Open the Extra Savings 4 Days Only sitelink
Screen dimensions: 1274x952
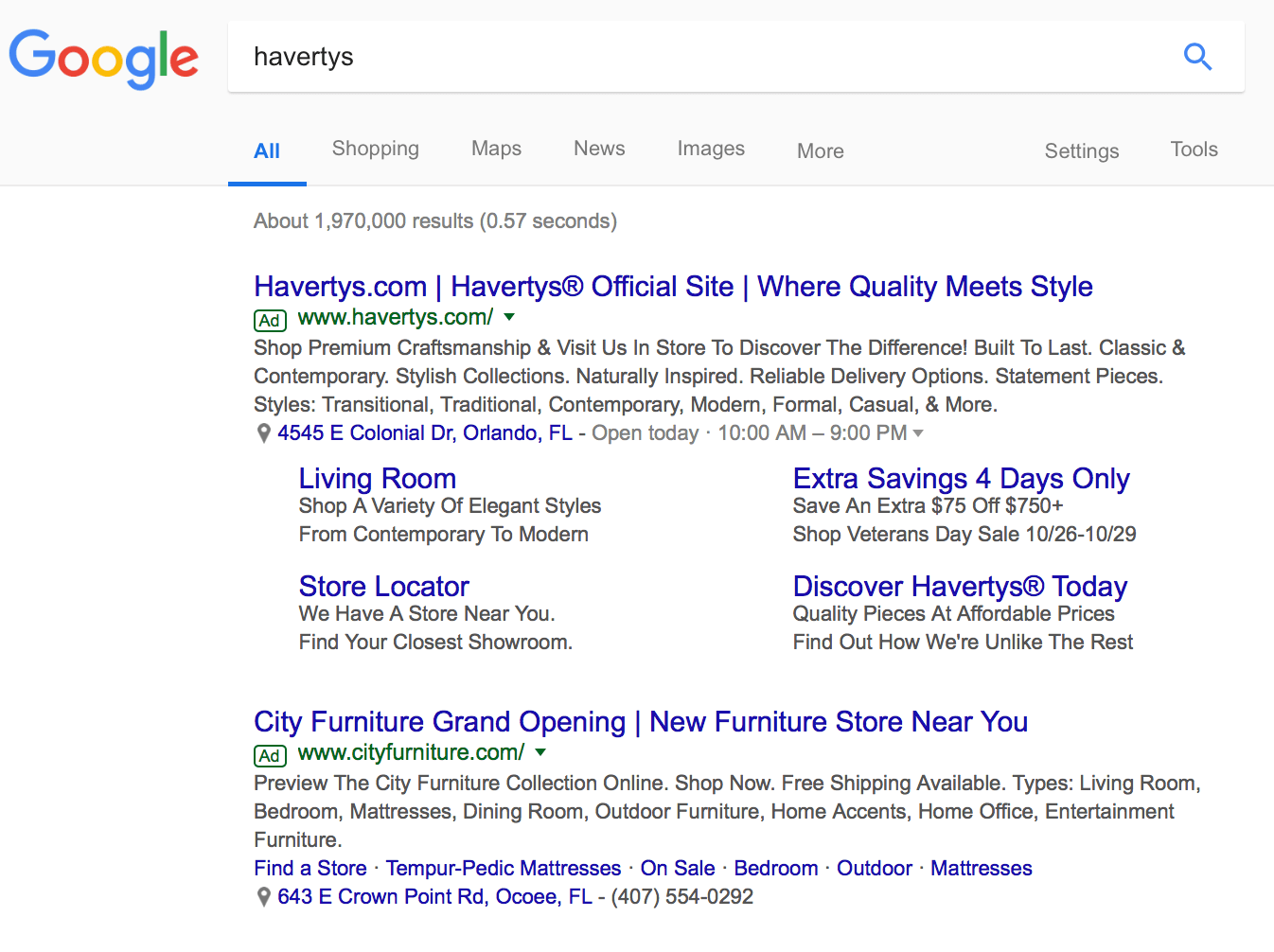(962, 479)
